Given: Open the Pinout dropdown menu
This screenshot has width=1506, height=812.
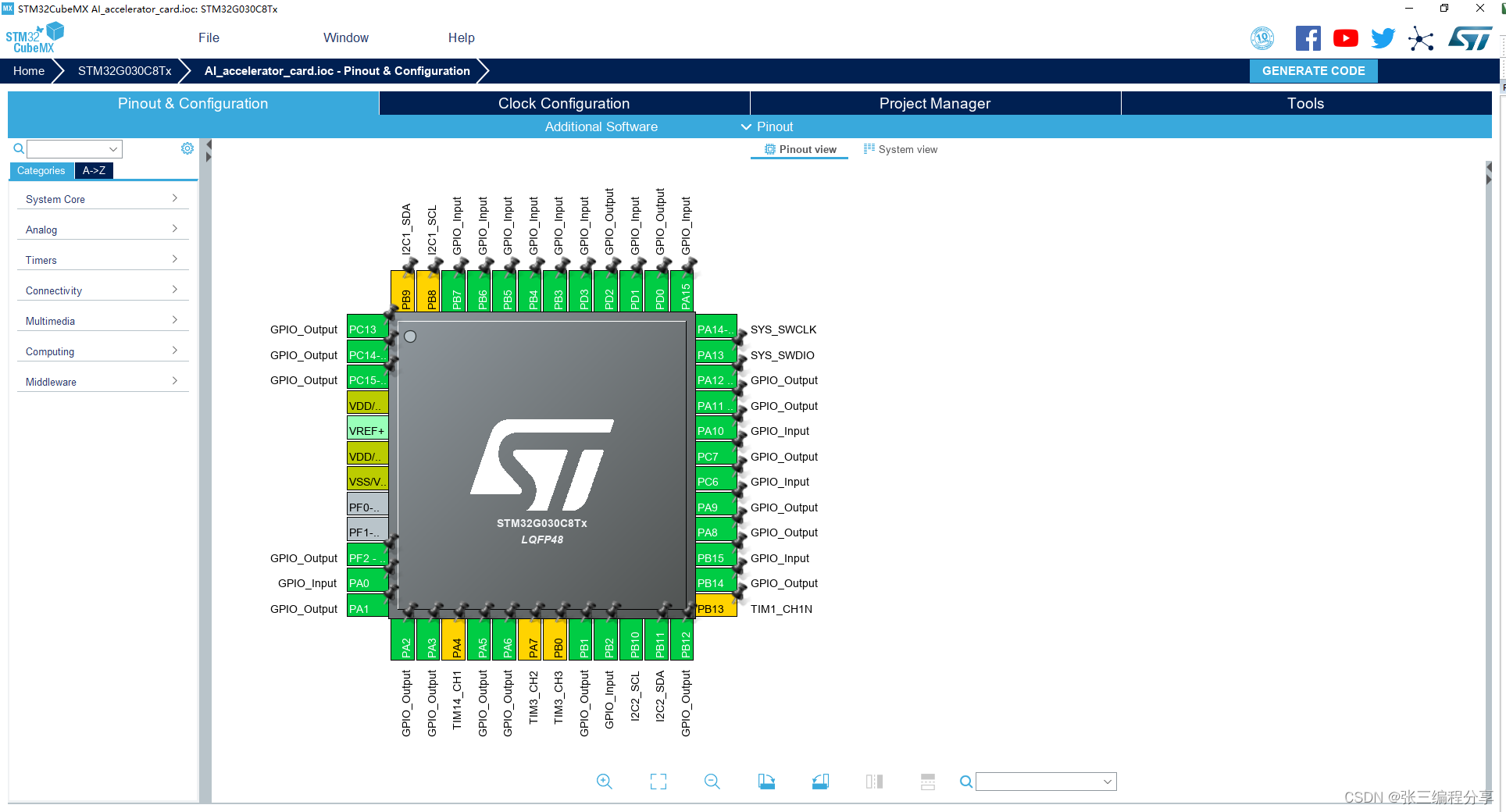Looking at the screenshot, I should pyautogui.click(x=767, y=126).
